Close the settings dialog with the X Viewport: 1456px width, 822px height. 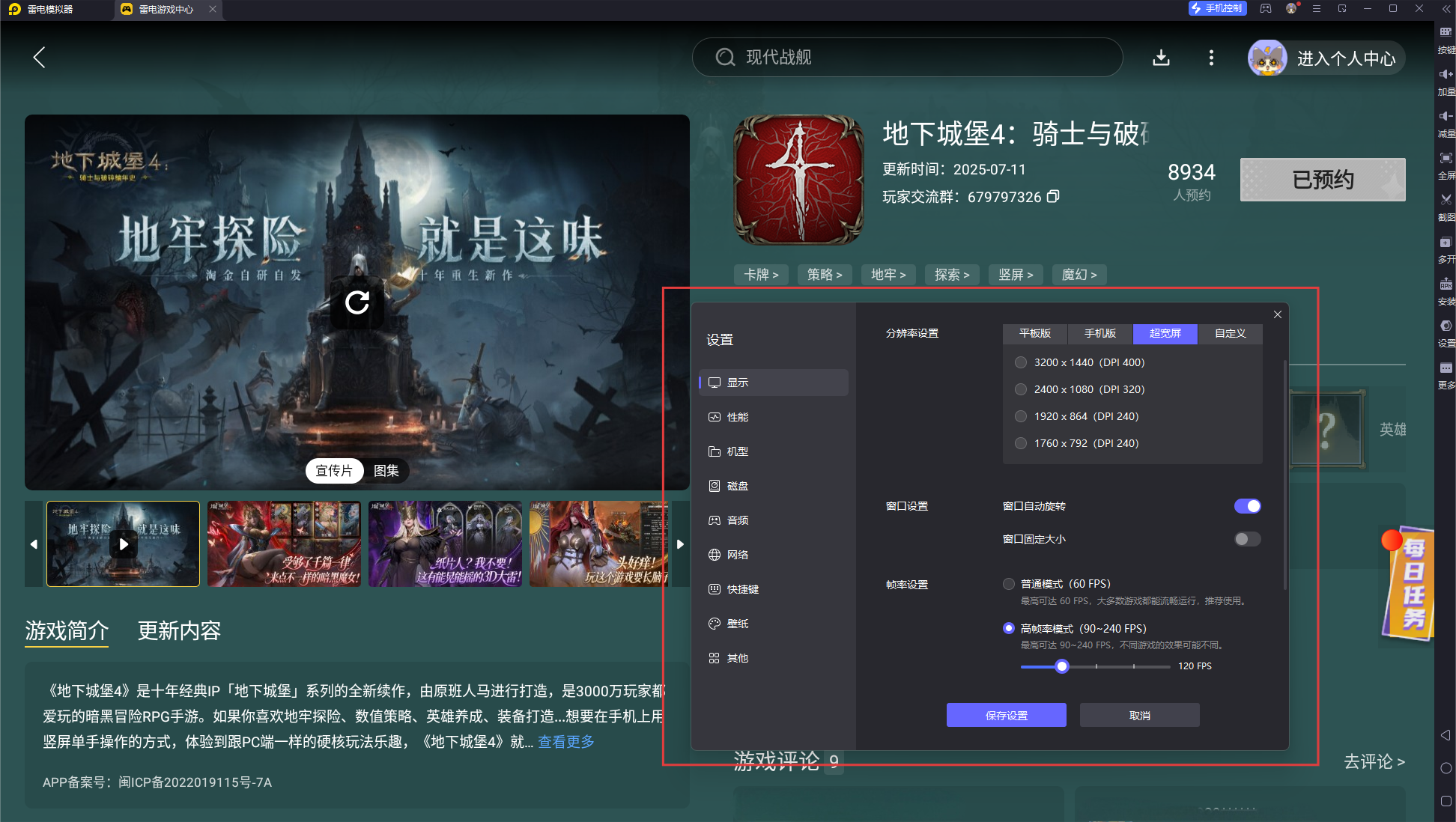tap(1278, 314)
